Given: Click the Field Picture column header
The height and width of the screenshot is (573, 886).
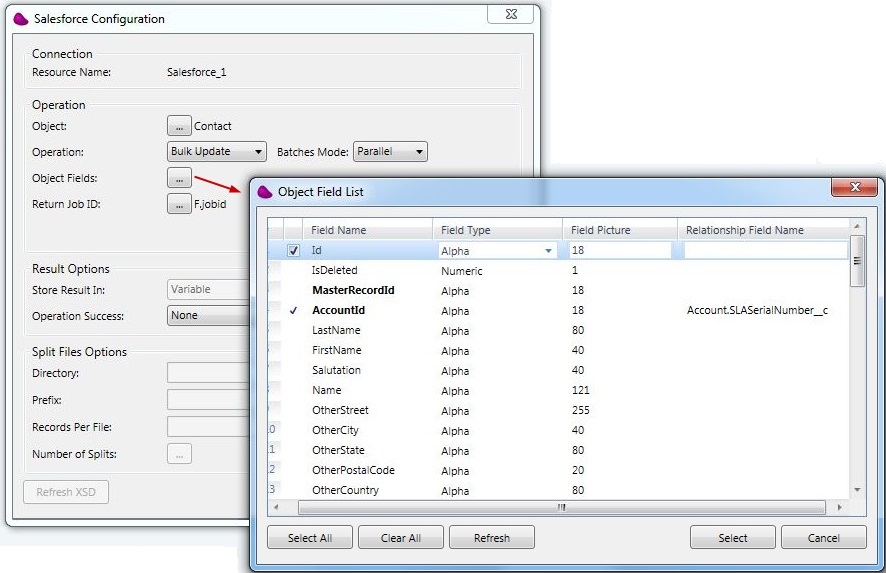Looking at the screenshot, I should pos(620,230).
